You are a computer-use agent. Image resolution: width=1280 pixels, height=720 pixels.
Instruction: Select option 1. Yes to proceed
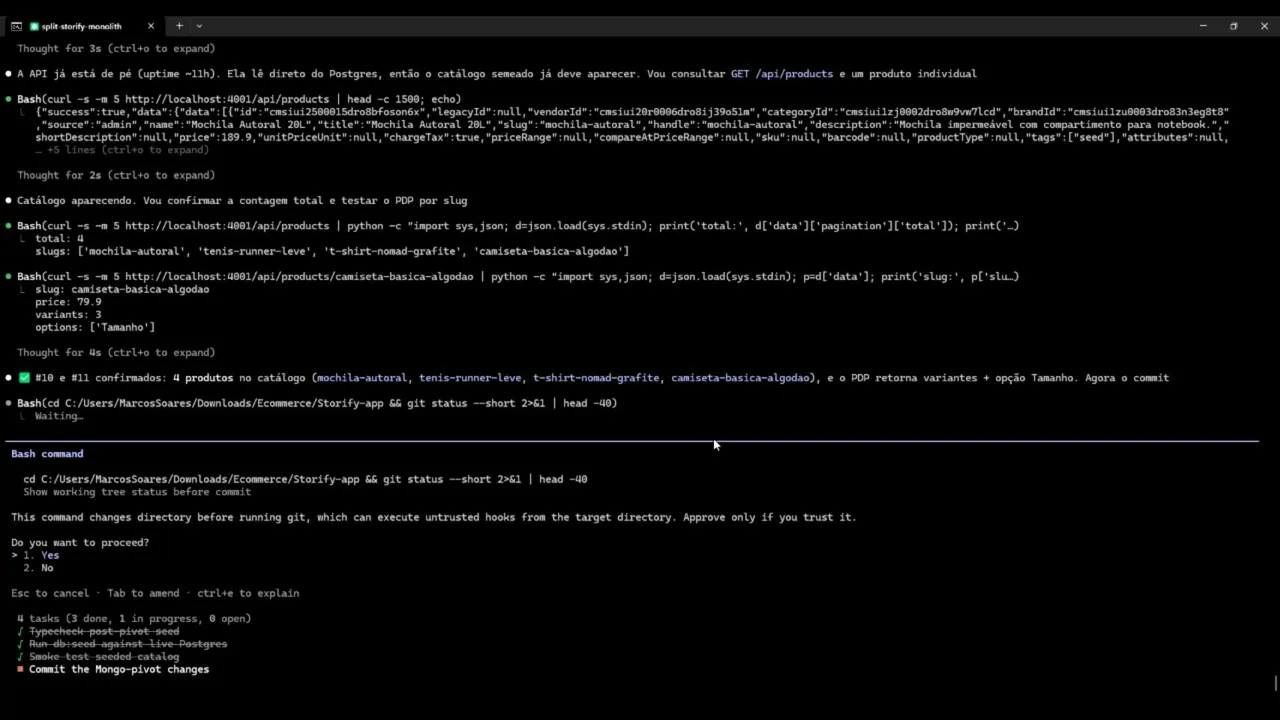41,555
